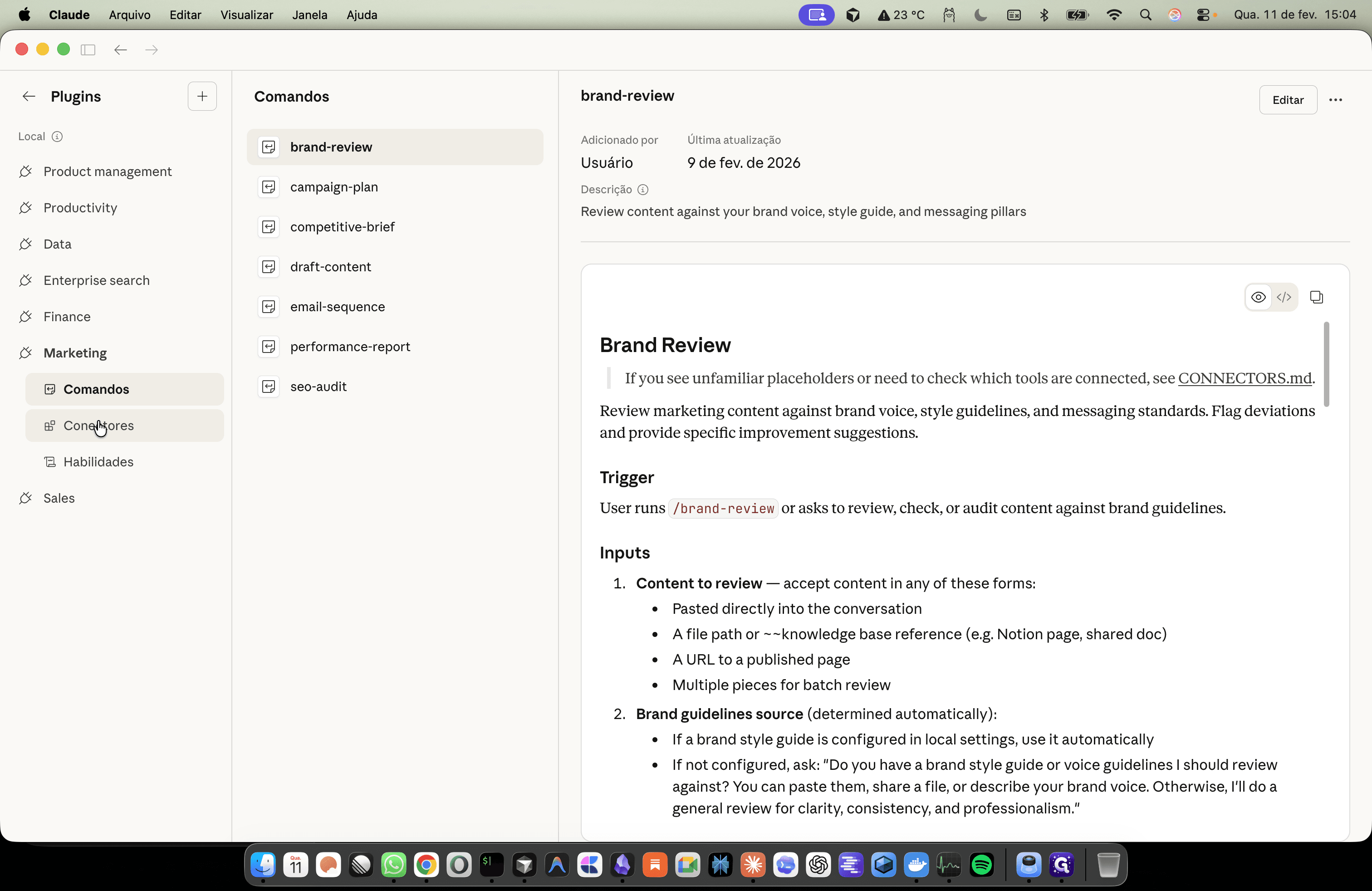Go back with the toolbar left arrow
The width and height of the screenshot is (1372, 891).
[121, 49]
